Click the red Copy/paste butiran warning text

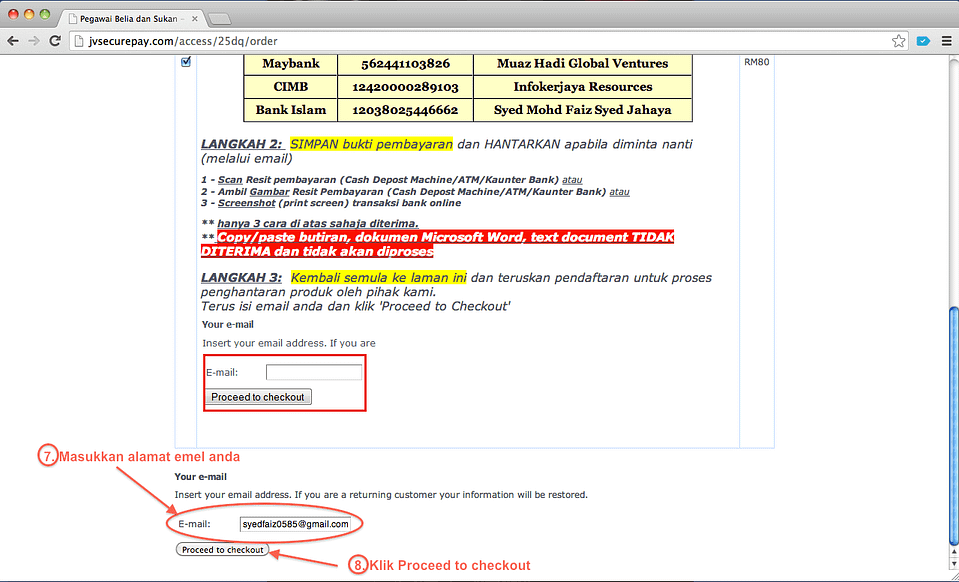tap(437, 245)
